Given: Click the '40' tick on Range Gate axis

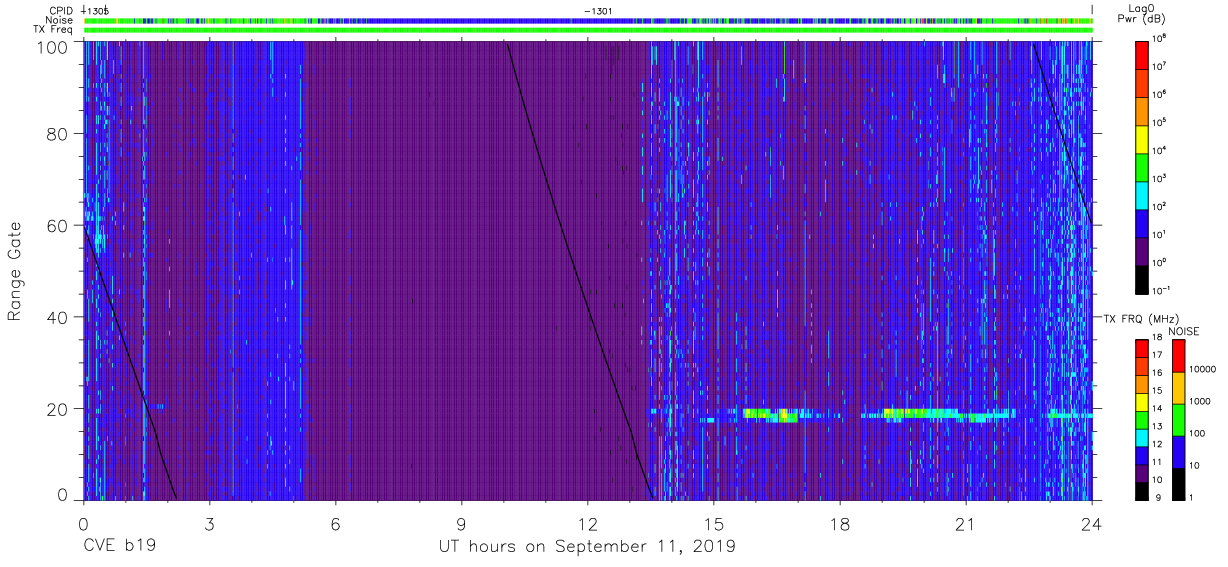Looking at the screenshot, I should (58, 317).
